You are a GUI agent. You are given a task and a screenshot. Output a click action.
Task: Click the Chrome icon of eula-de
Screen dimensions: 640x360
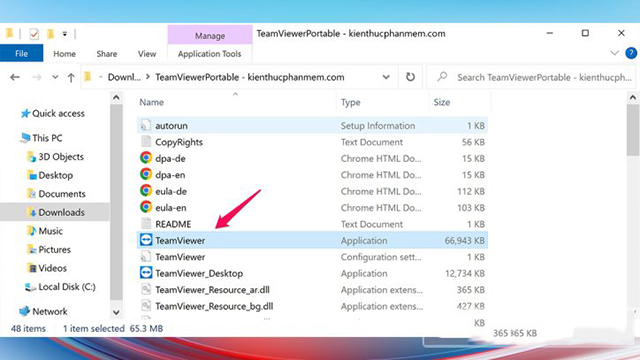tap(146, 191)
